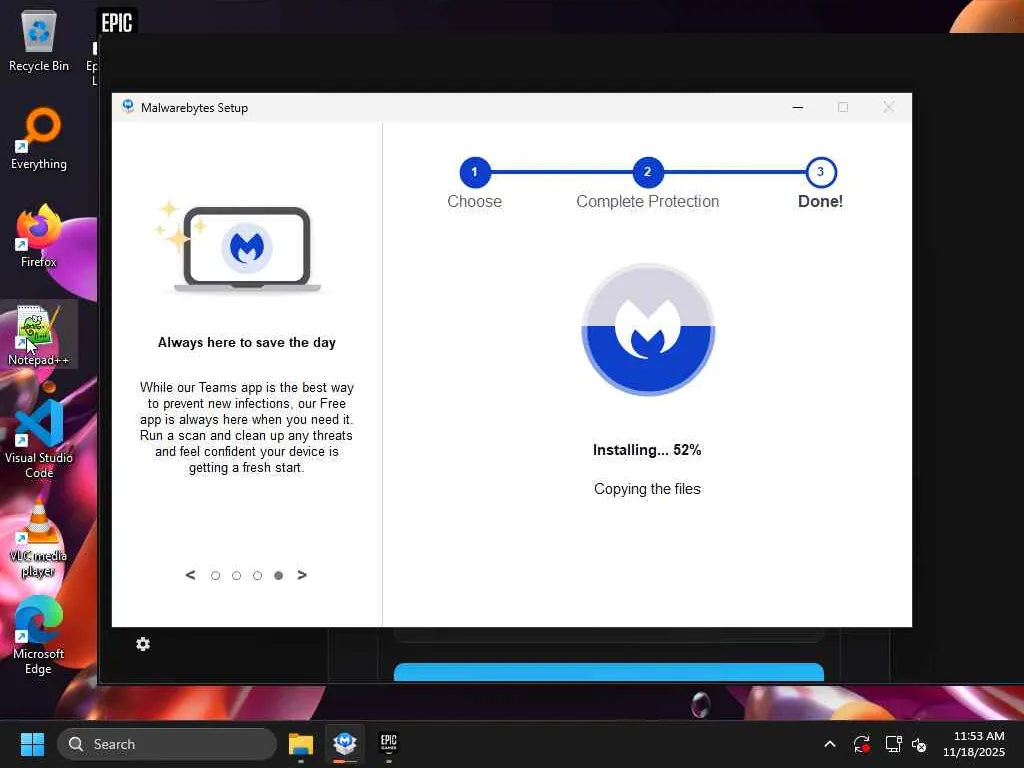
Task: Go to the previous slide with the left arrow
Action: coord(190,575)
